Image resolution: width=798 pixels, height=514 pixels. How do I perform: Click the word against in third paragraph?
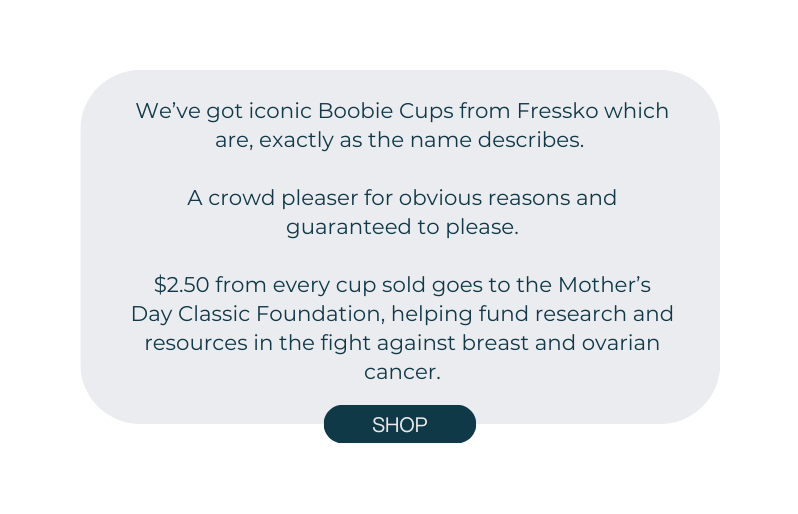coord(416,344)
